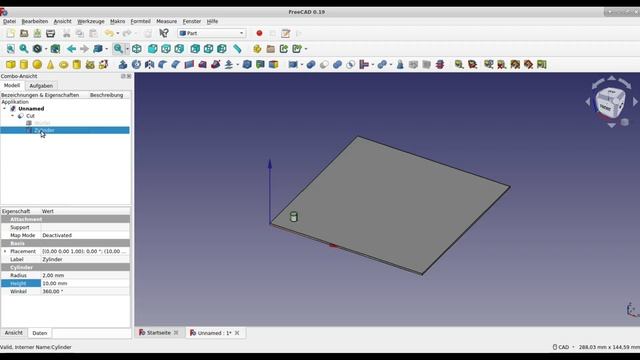The width and height of the screenshot is (640, 360).
Task: Click the Fit Selection magnifier icon
Action: (x=24, y=49)
